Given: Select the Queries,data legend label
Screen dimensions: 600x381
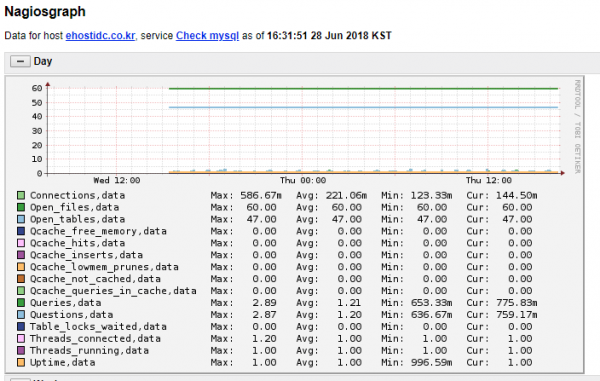Looking at the screenshot, I should tap(66, 303).
